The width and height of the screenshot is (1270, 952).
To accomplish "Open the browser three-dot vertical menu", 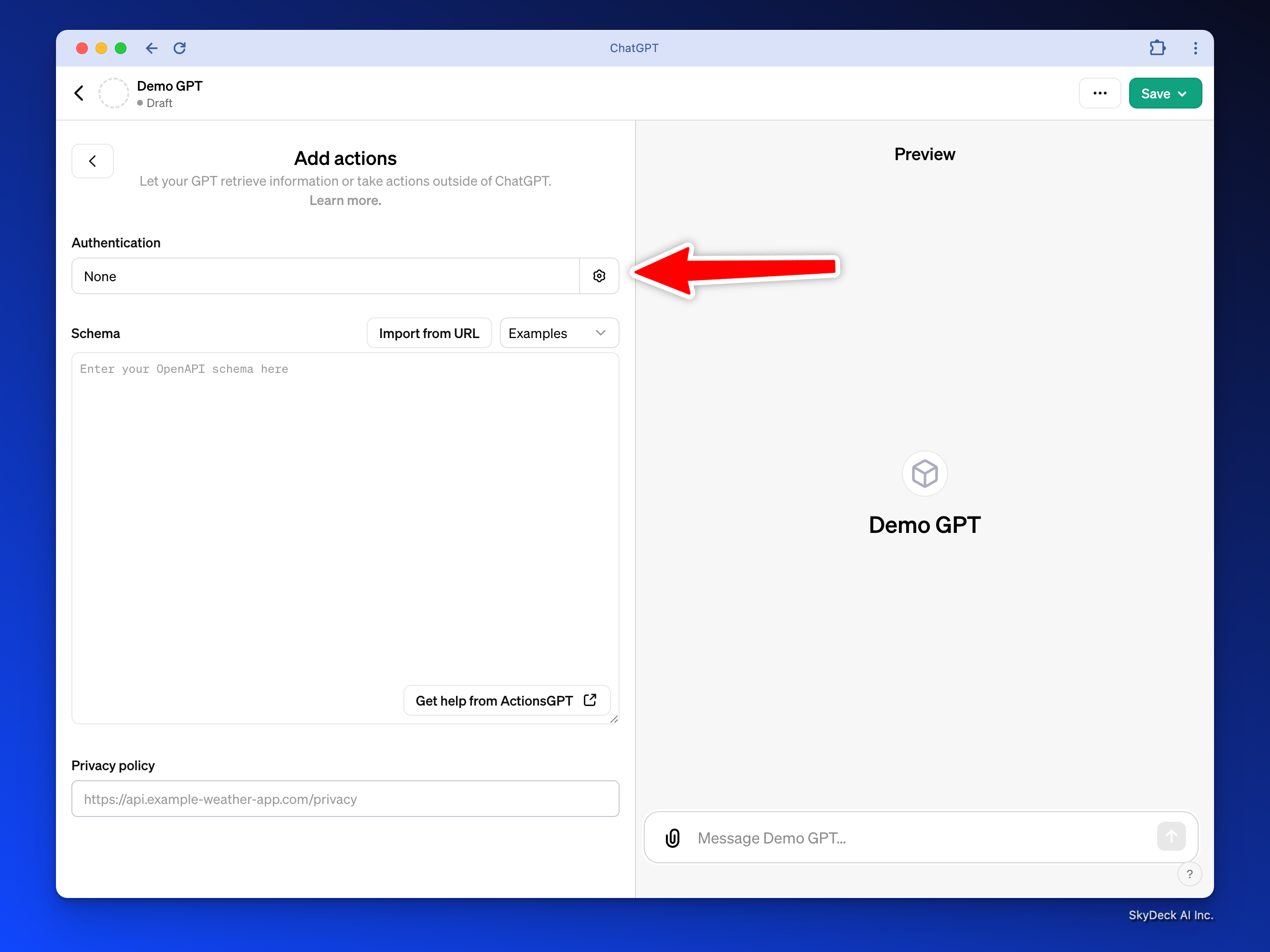I will (1195, 48).
